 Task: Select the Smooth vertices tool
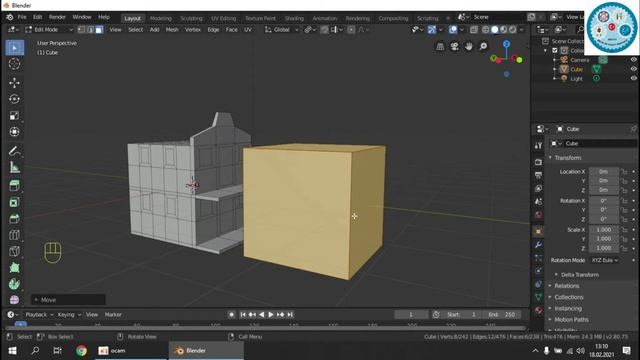coord(15,300)
